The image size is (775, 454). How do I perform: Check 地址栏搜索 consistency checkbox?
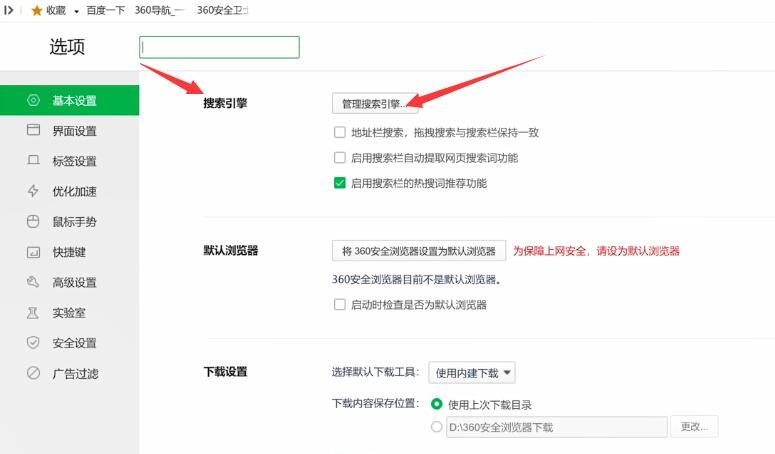[340, 132]
